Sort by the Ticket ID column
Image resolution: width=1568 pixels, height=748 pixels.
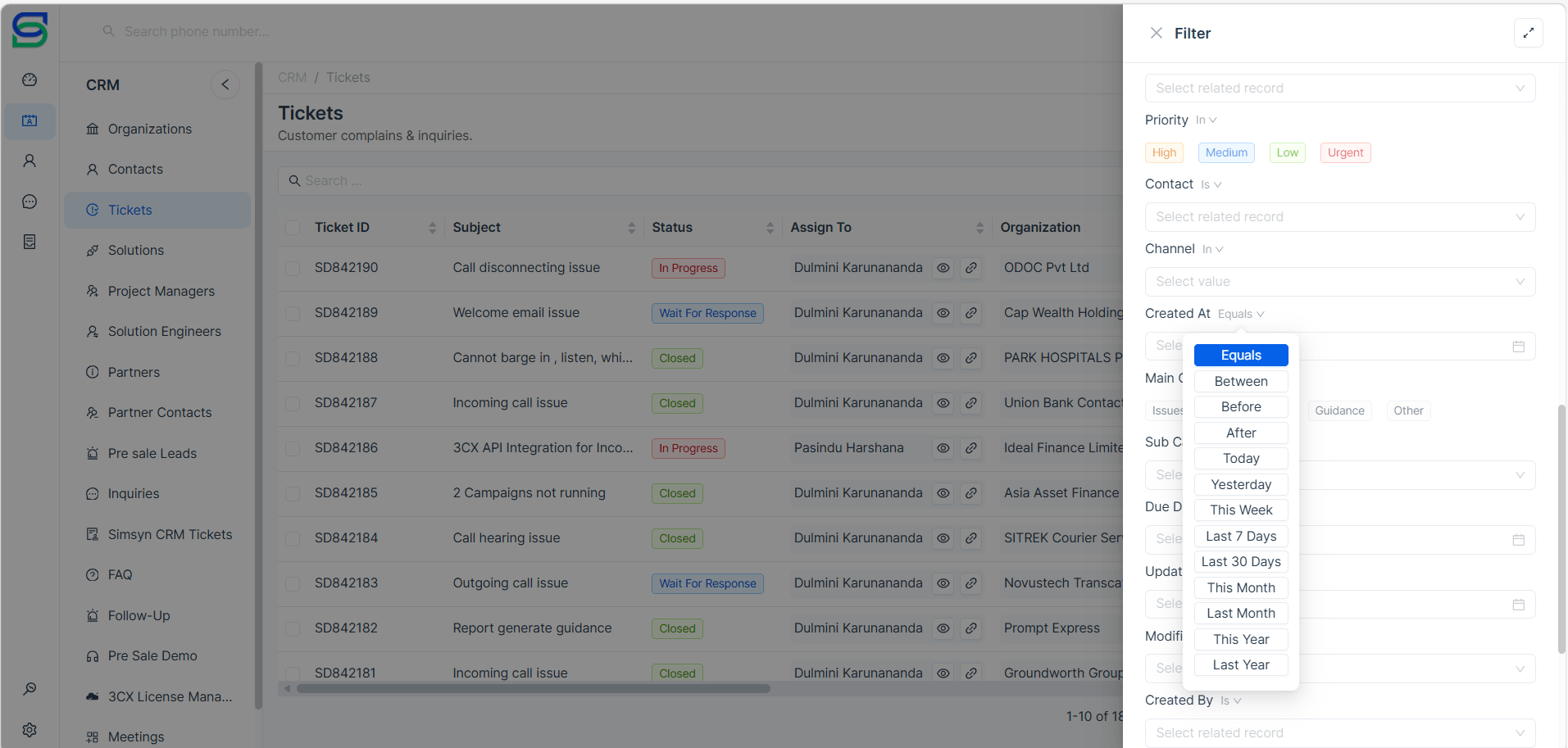click(432, 228)
